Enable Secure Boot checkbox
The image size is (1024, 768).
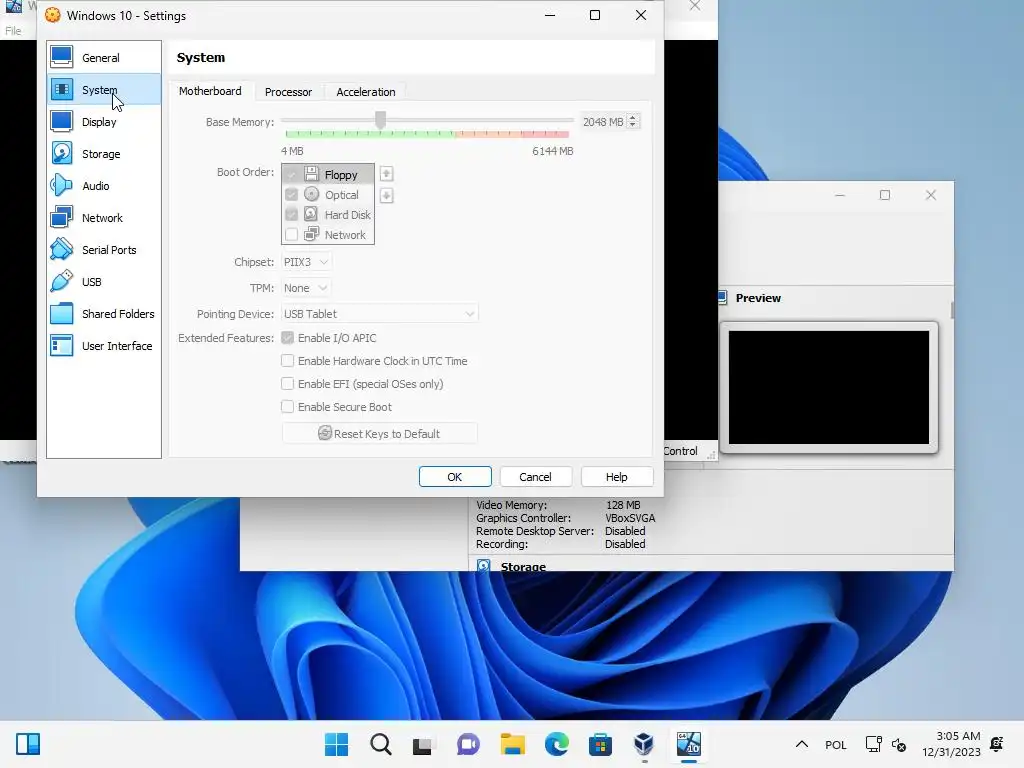point(287,406)
